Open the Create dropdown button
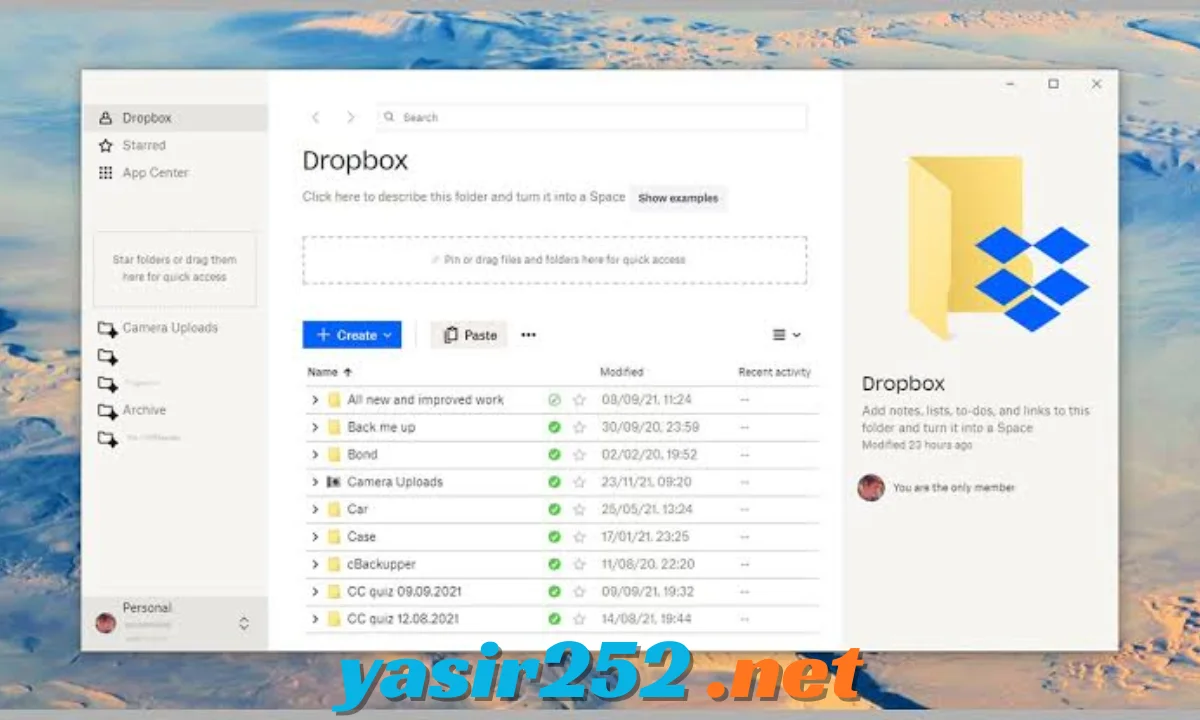 (x=352, y=335)
